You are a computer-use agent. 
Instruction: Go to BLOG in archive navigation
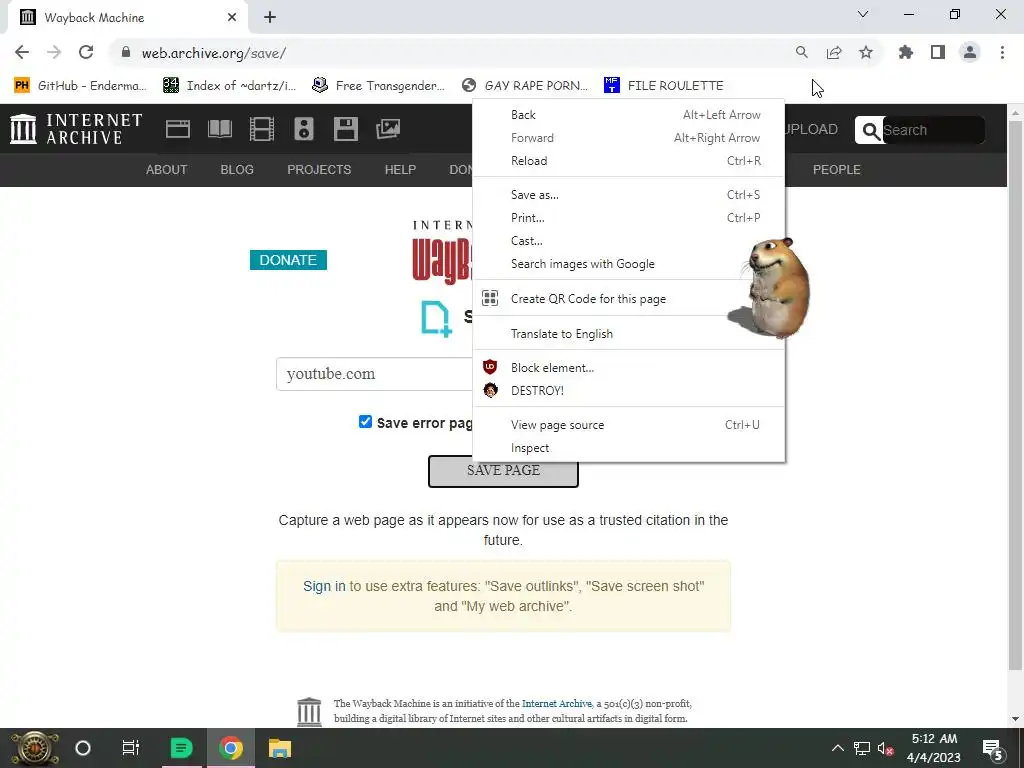237,170
